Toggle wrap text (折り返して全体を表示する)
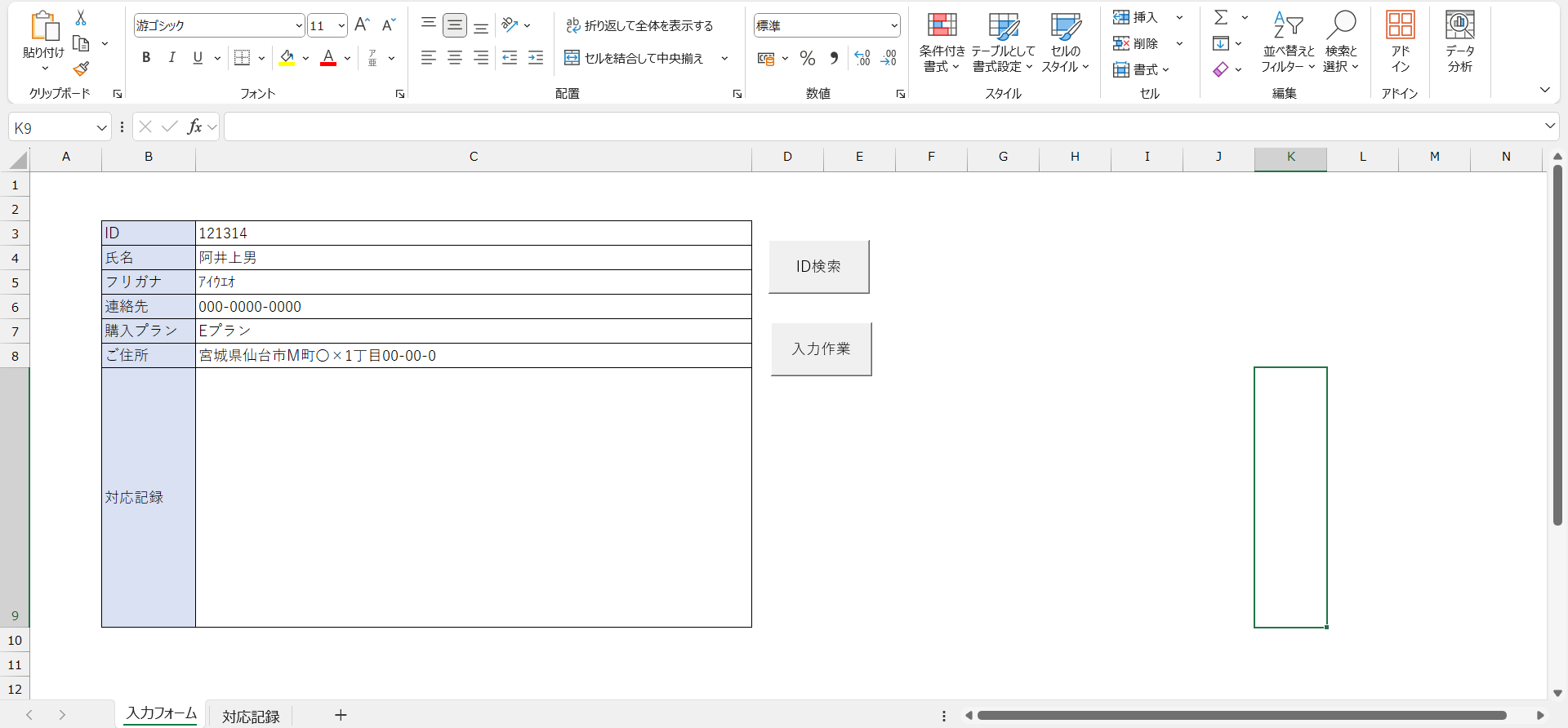The height and width of the screenshot is (728, 1568). coord(639,25)
